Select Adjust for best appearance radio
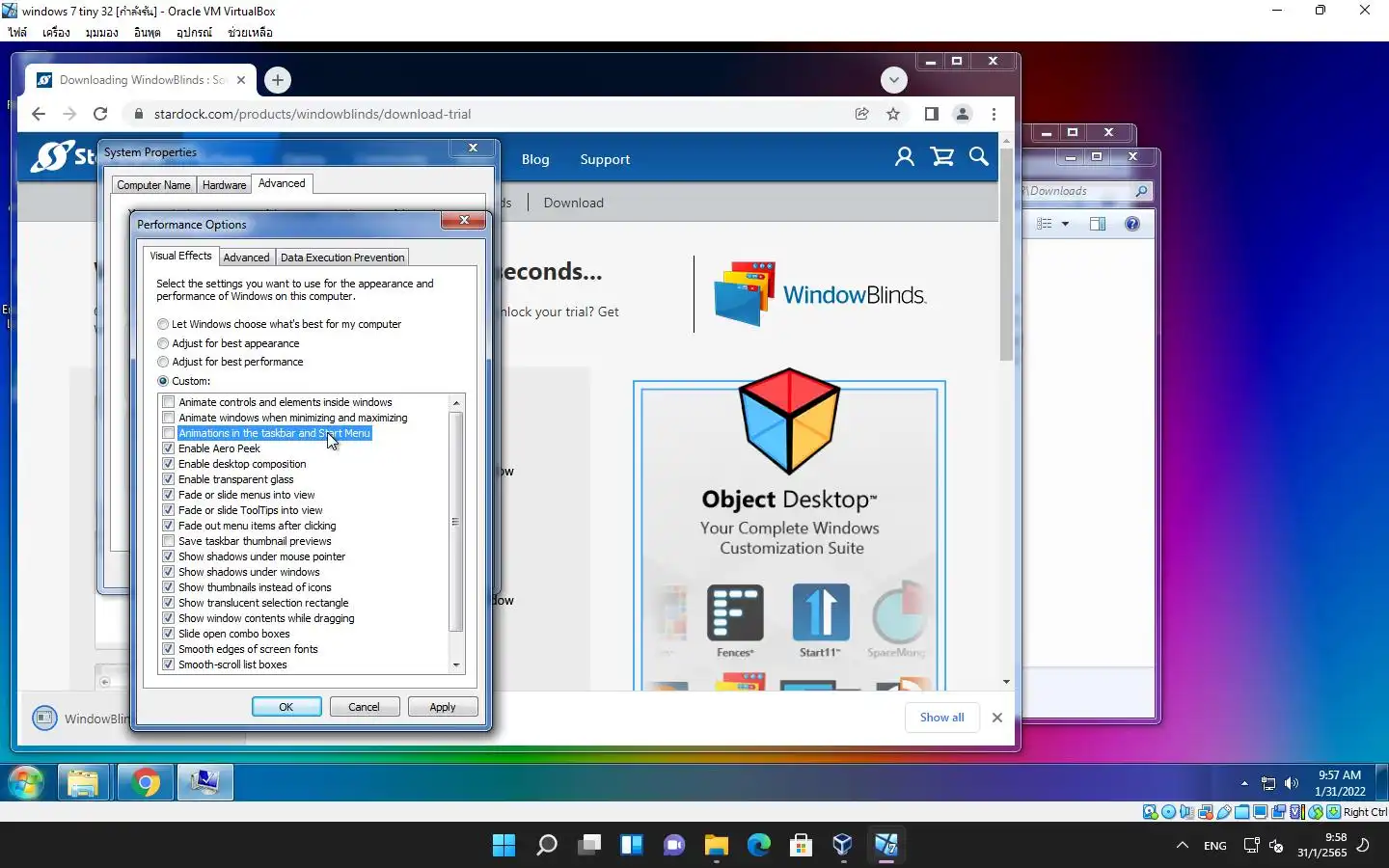Screen dimensions: 1389x868 tap(163, 343)
